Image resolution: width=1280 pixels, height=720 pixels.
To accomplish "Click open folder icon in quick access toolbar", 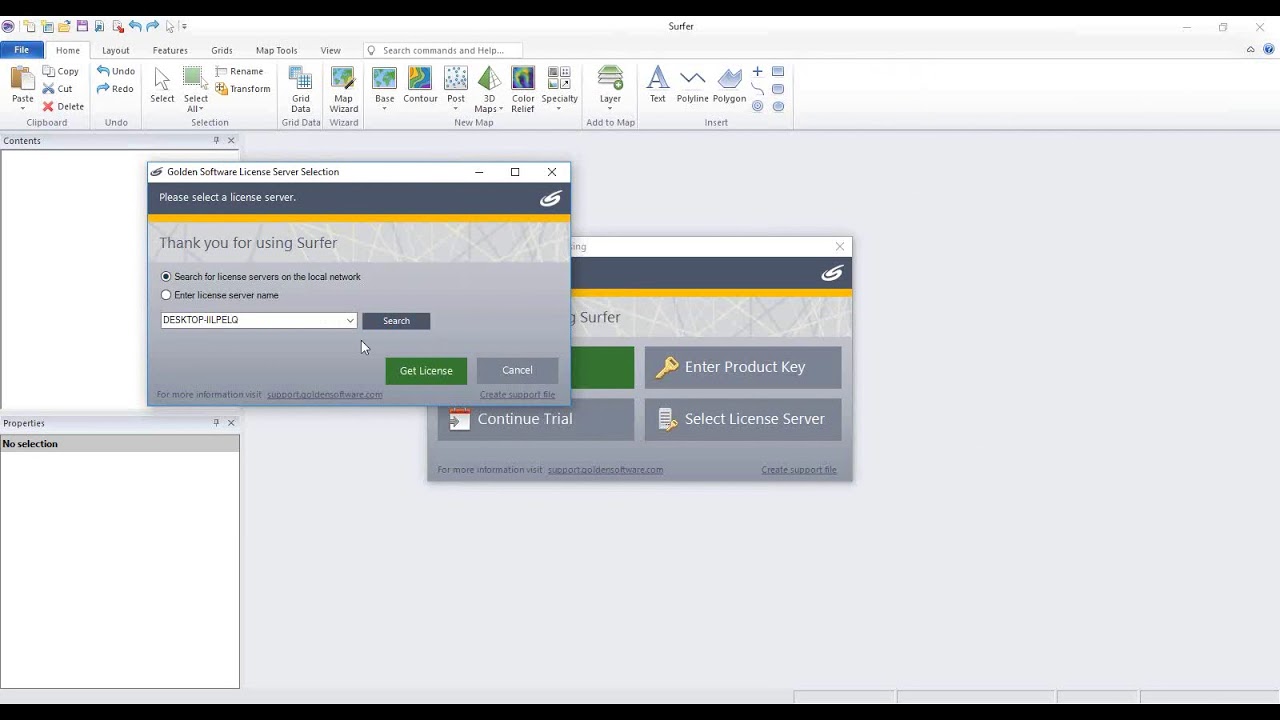I will tap(64, 26).
